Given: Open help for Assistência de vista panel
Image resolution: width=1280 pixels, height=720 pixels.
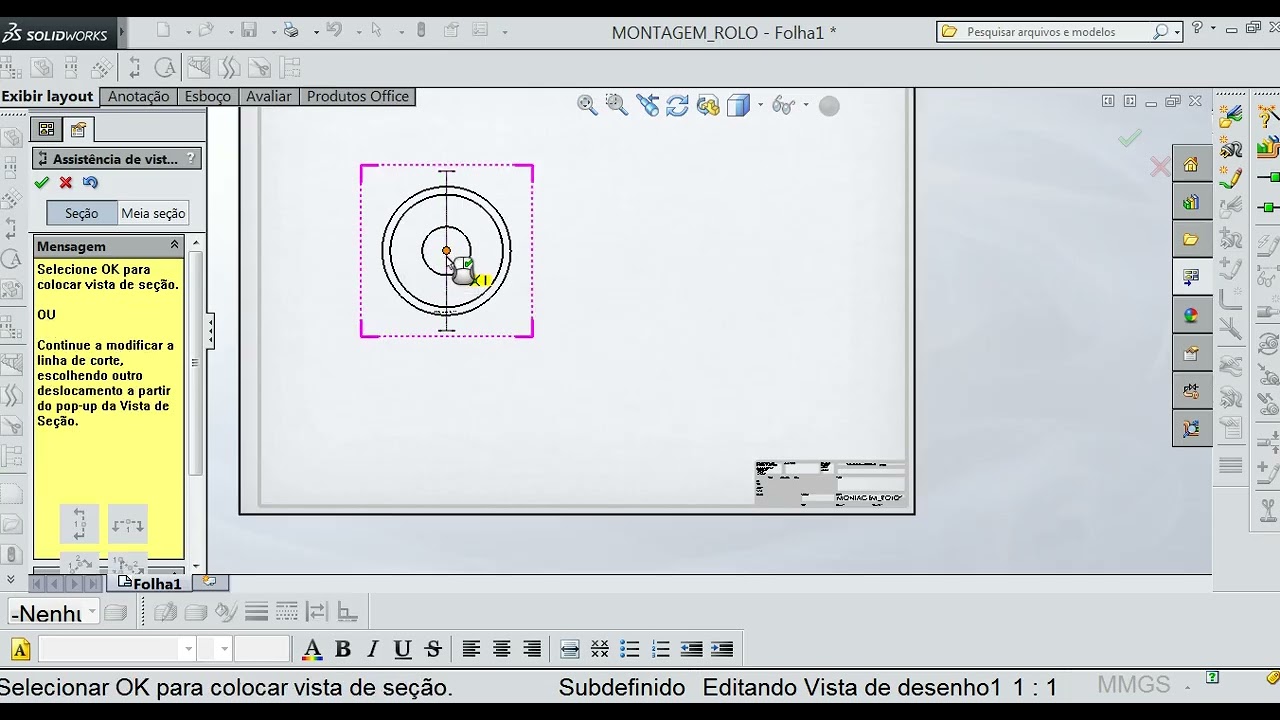Looking at the screenshot, I should 192,158.
